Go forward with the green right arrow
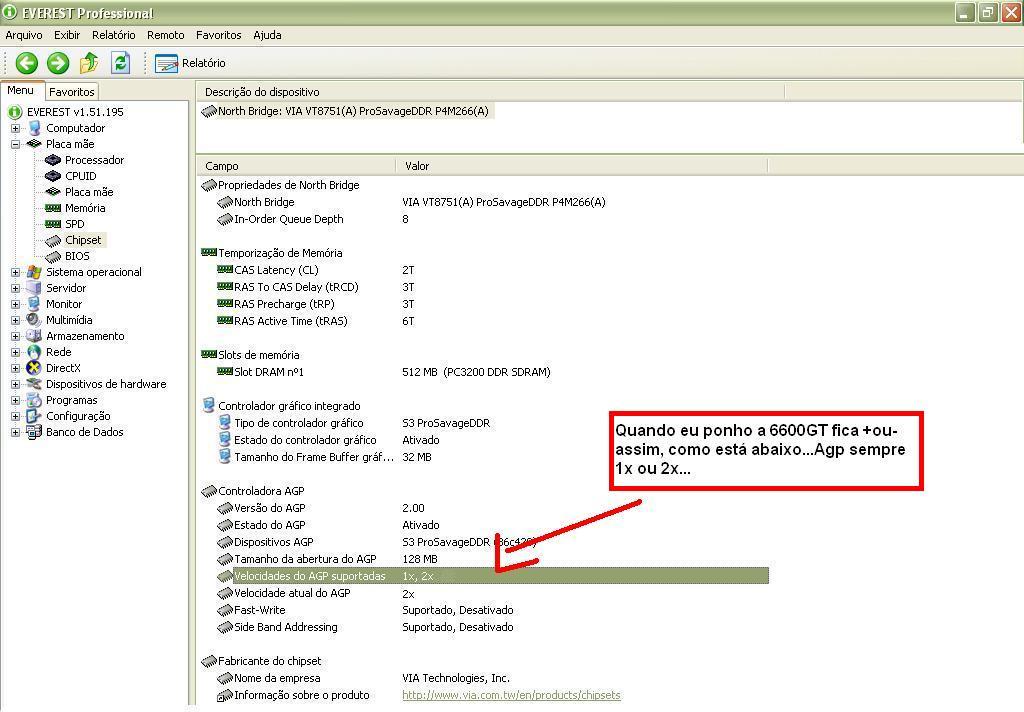This screenshot has height=712, width=1024. (58, 63)
